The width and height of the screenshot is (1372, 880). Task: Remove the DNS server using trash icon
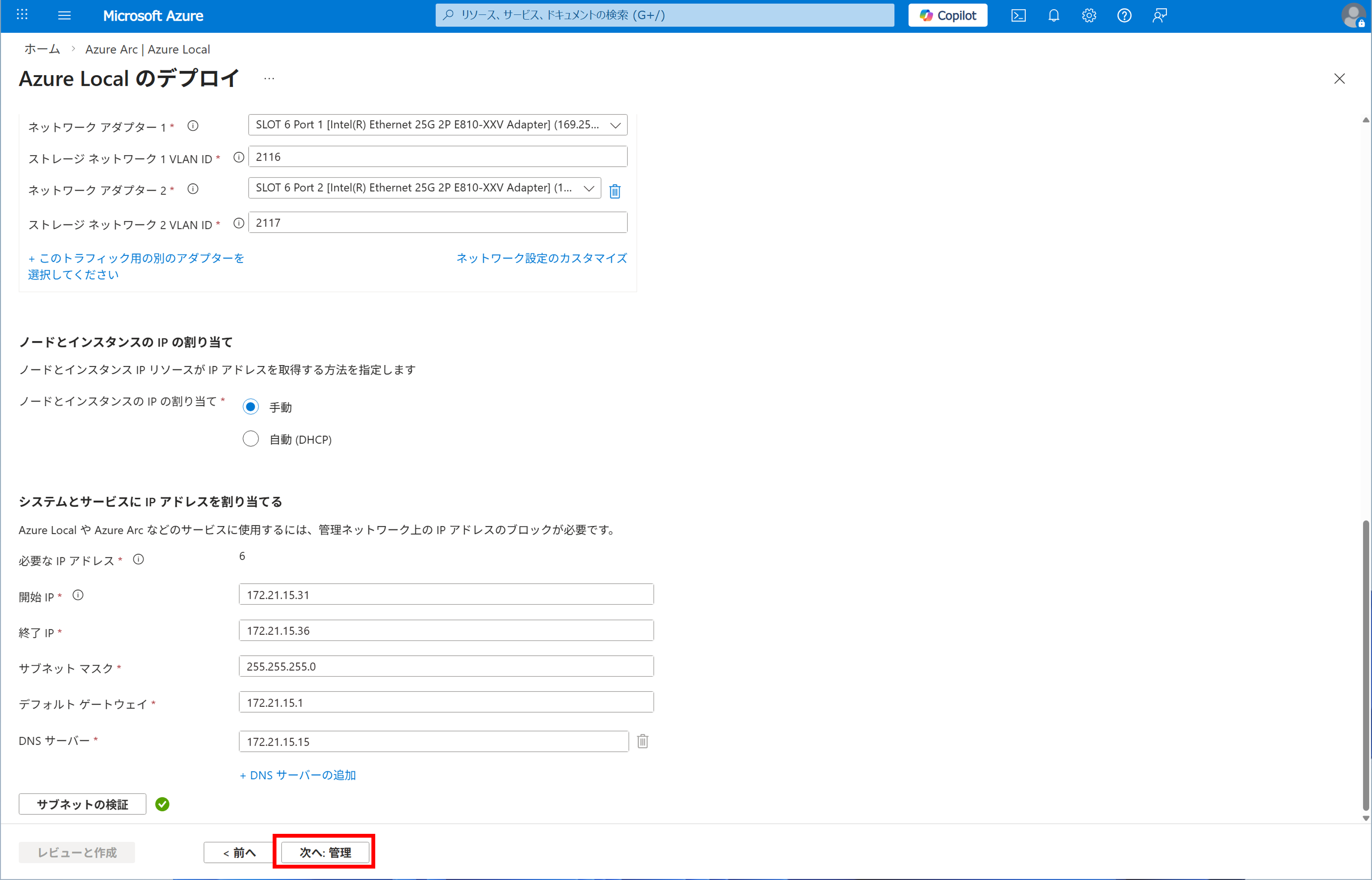[x=643, y=741]
